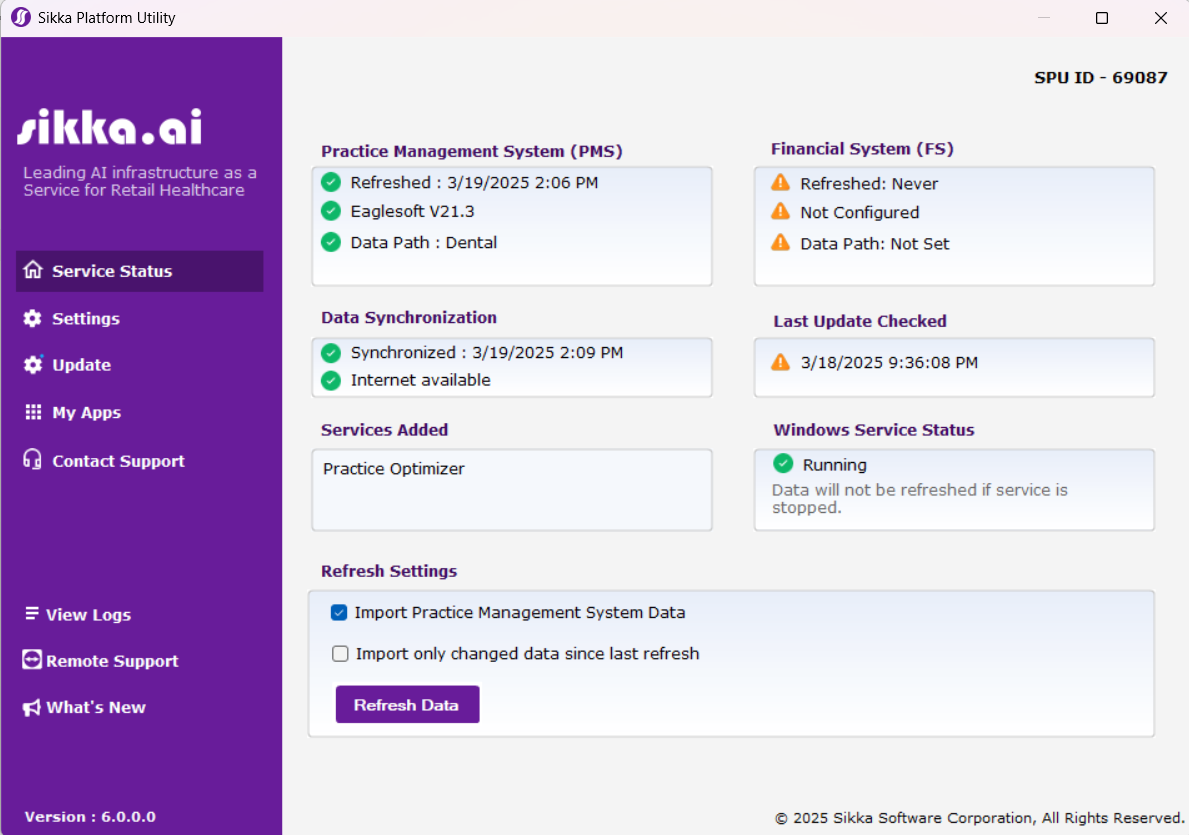
Task: Click the Contact Support headset icon
Action: (x=33, y=460)
